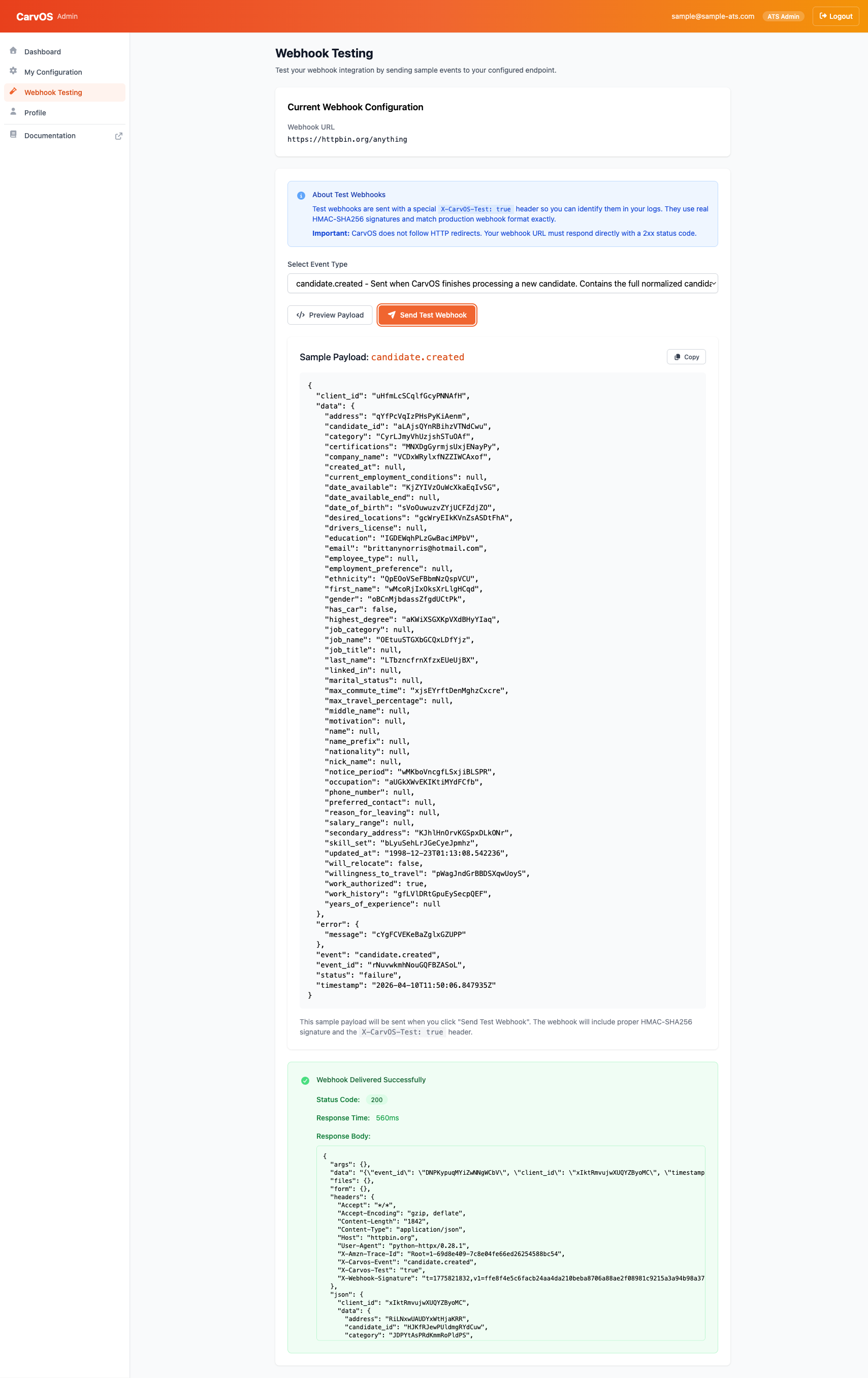Screen dimensions: 868x1378
Task: Select Dashboard in the sidebar menu
Action: click(x=42, y=51)
